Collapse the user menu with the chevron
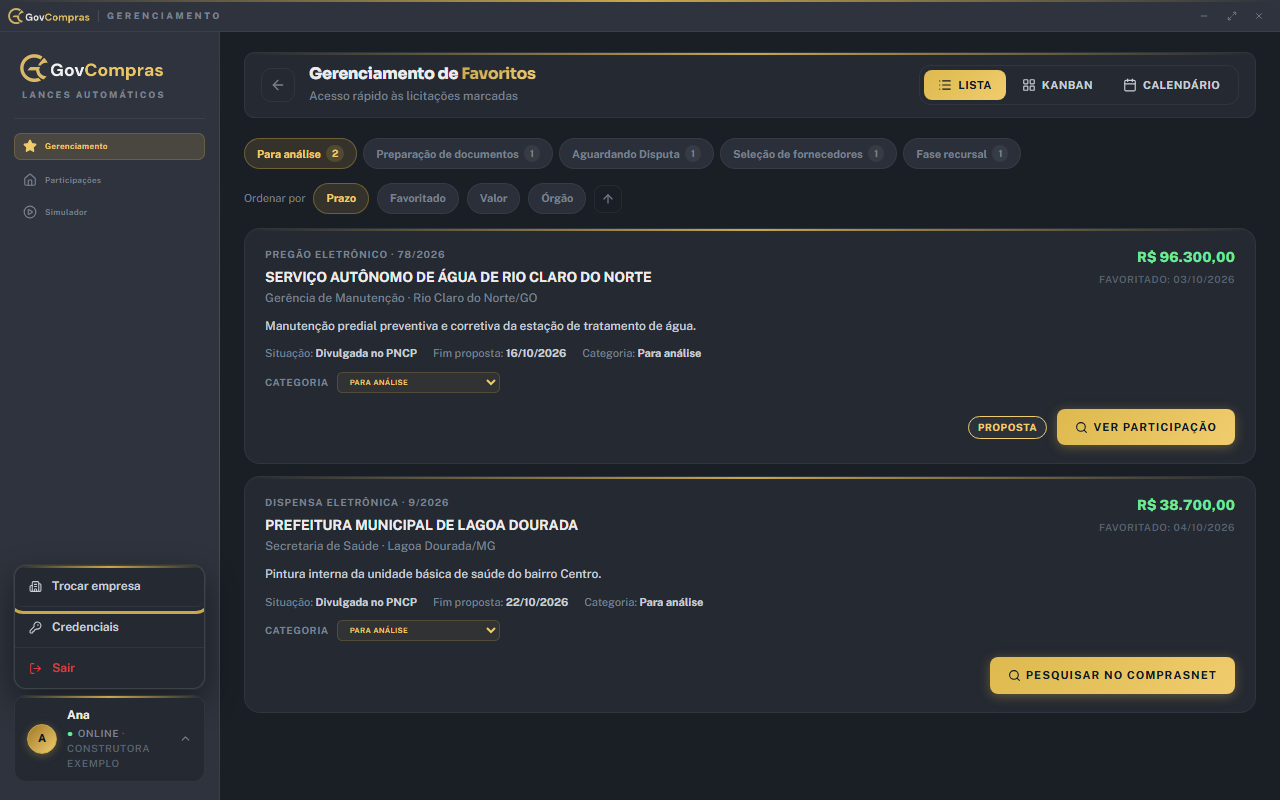The height and width of the screenshot is (800, 1280). (x=185, y=739)
